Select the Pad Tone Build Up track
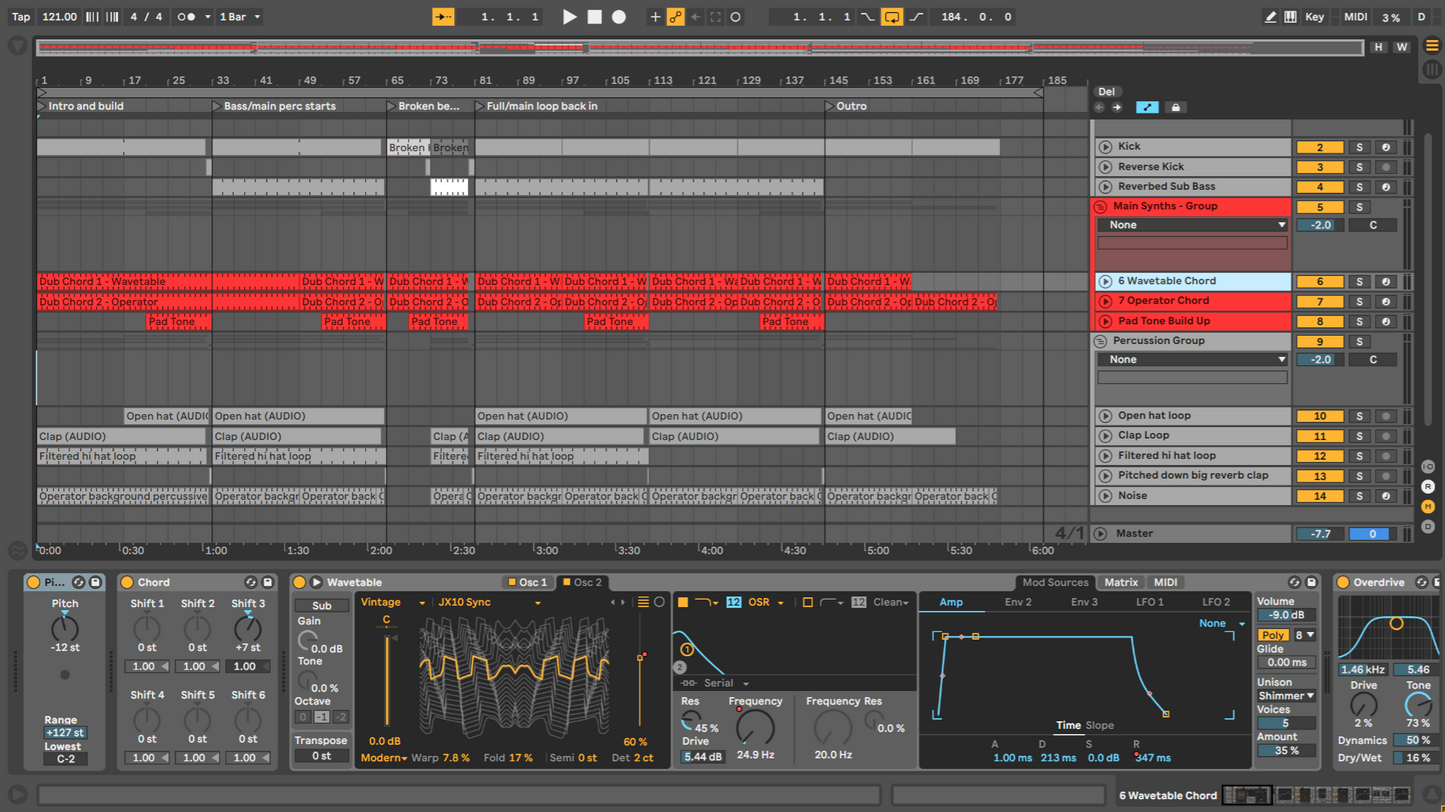Screen dimensions: 1445x812 pos(1192,322)
